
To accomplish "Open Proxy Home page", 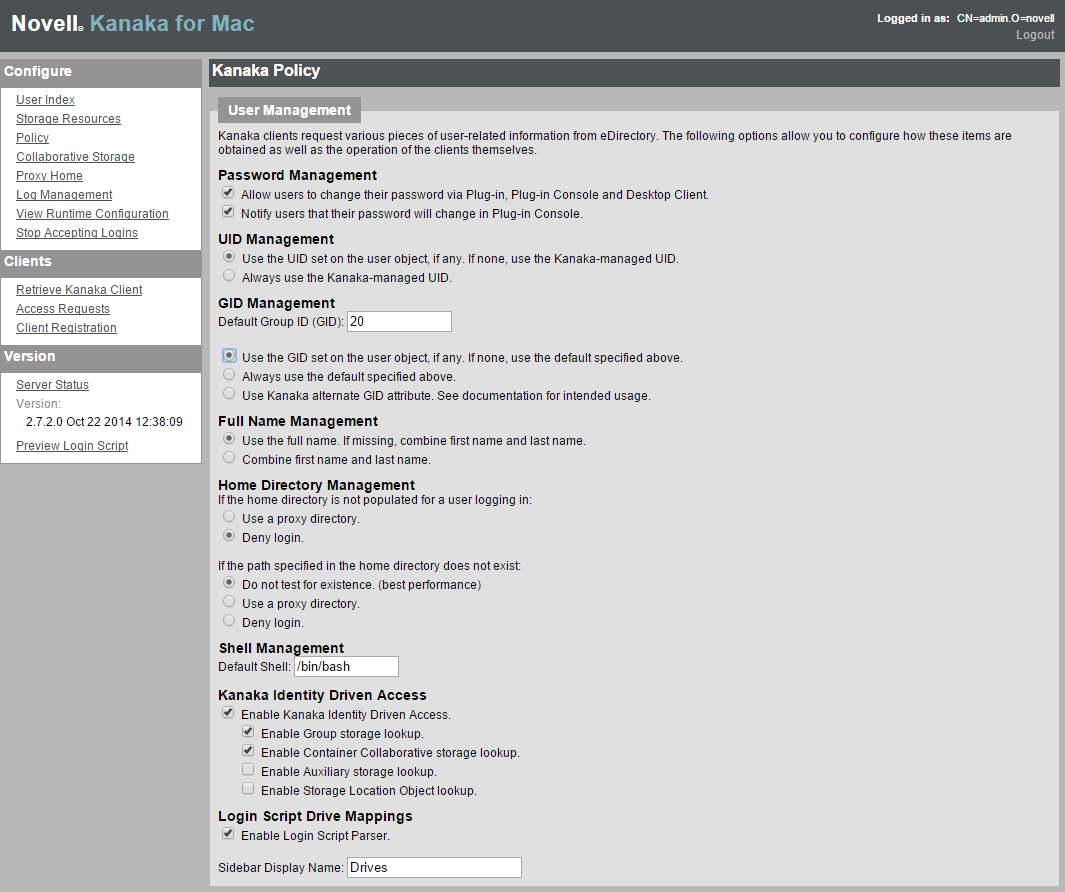I will click(x=50, y=176).
